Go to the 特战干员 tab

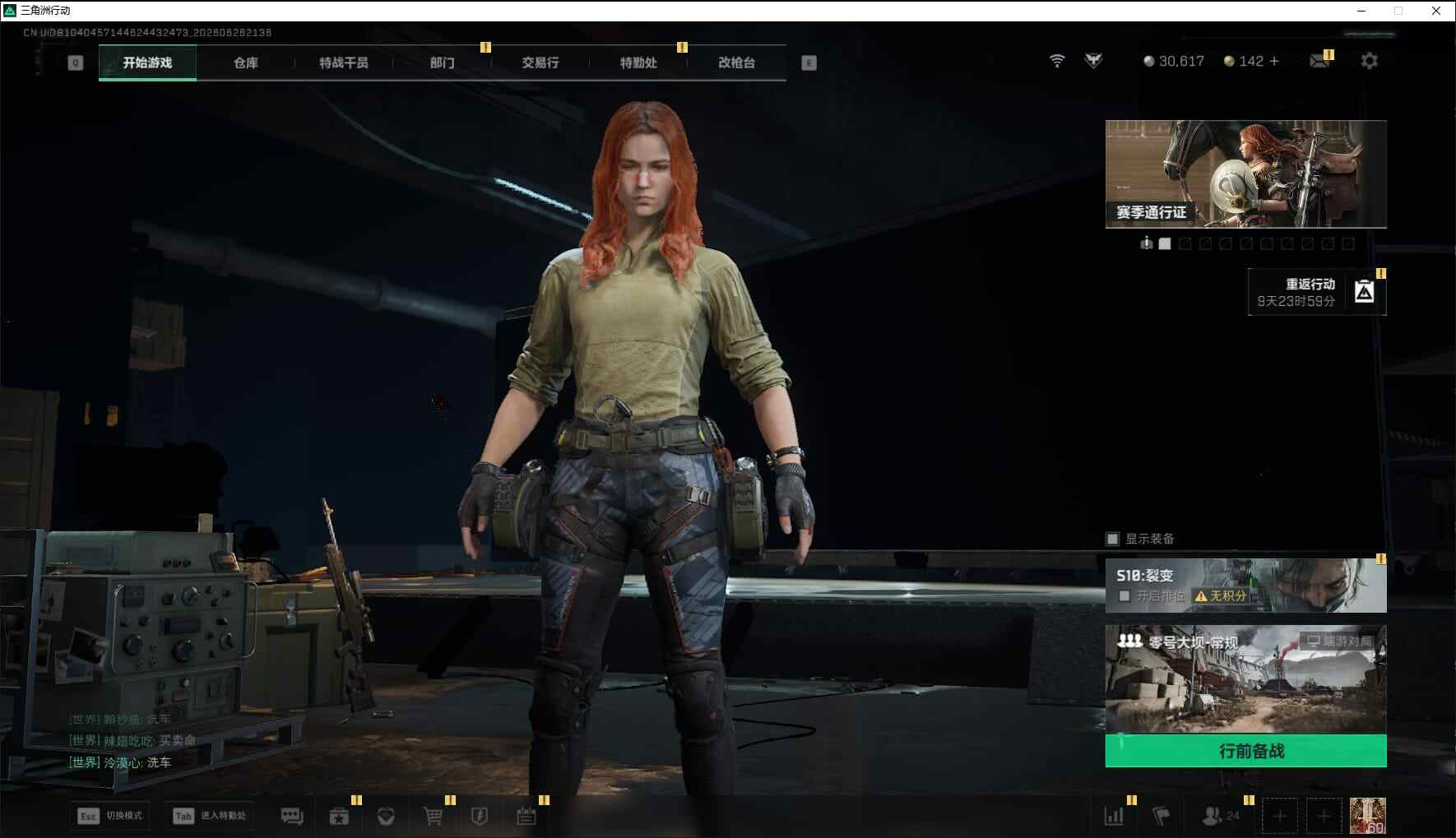click(344, 63)
